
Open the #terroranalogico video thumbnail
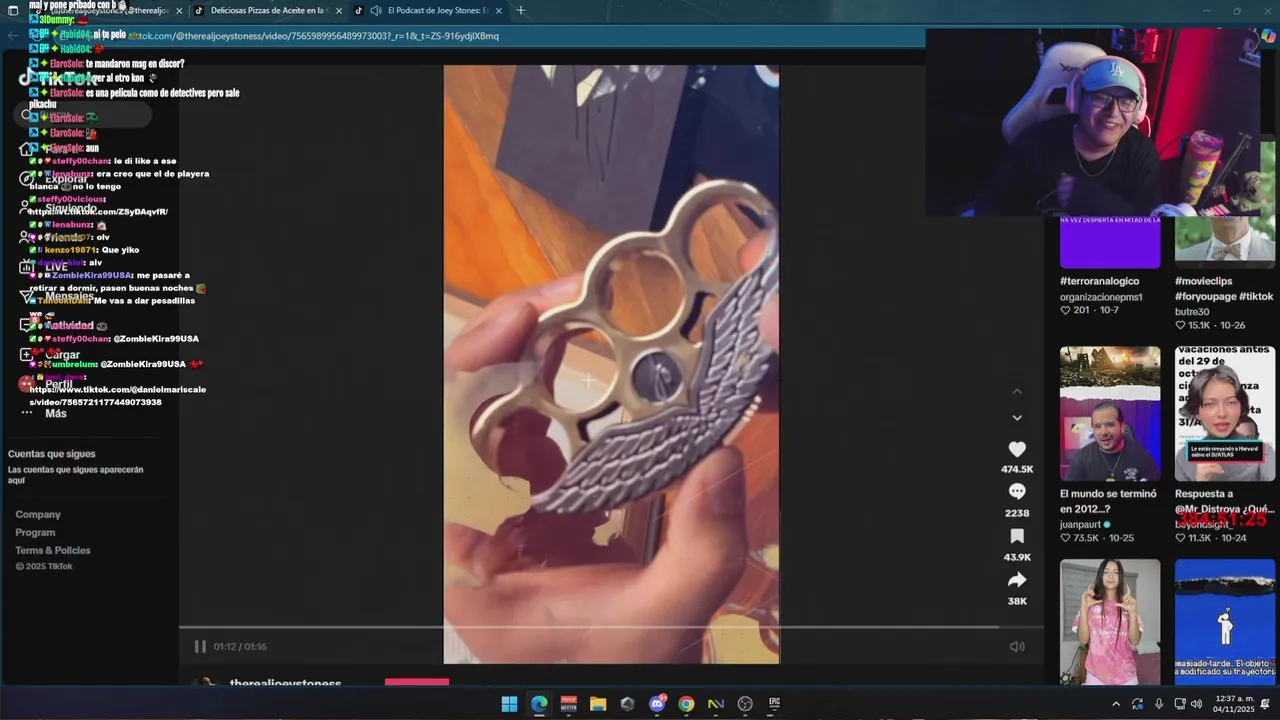(1110, 241)
